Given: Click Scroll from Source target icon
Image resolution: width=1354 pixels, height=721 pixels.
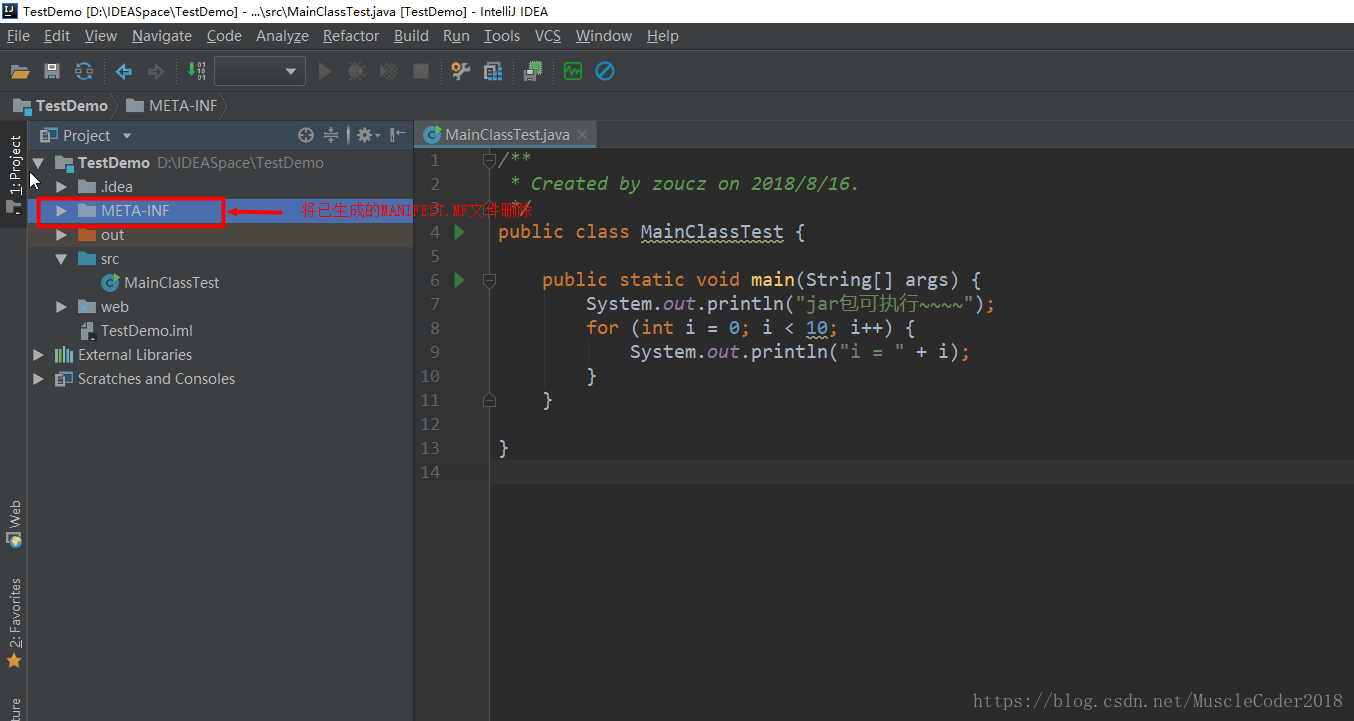Looking at the screenshot, I should click(306, 135).
